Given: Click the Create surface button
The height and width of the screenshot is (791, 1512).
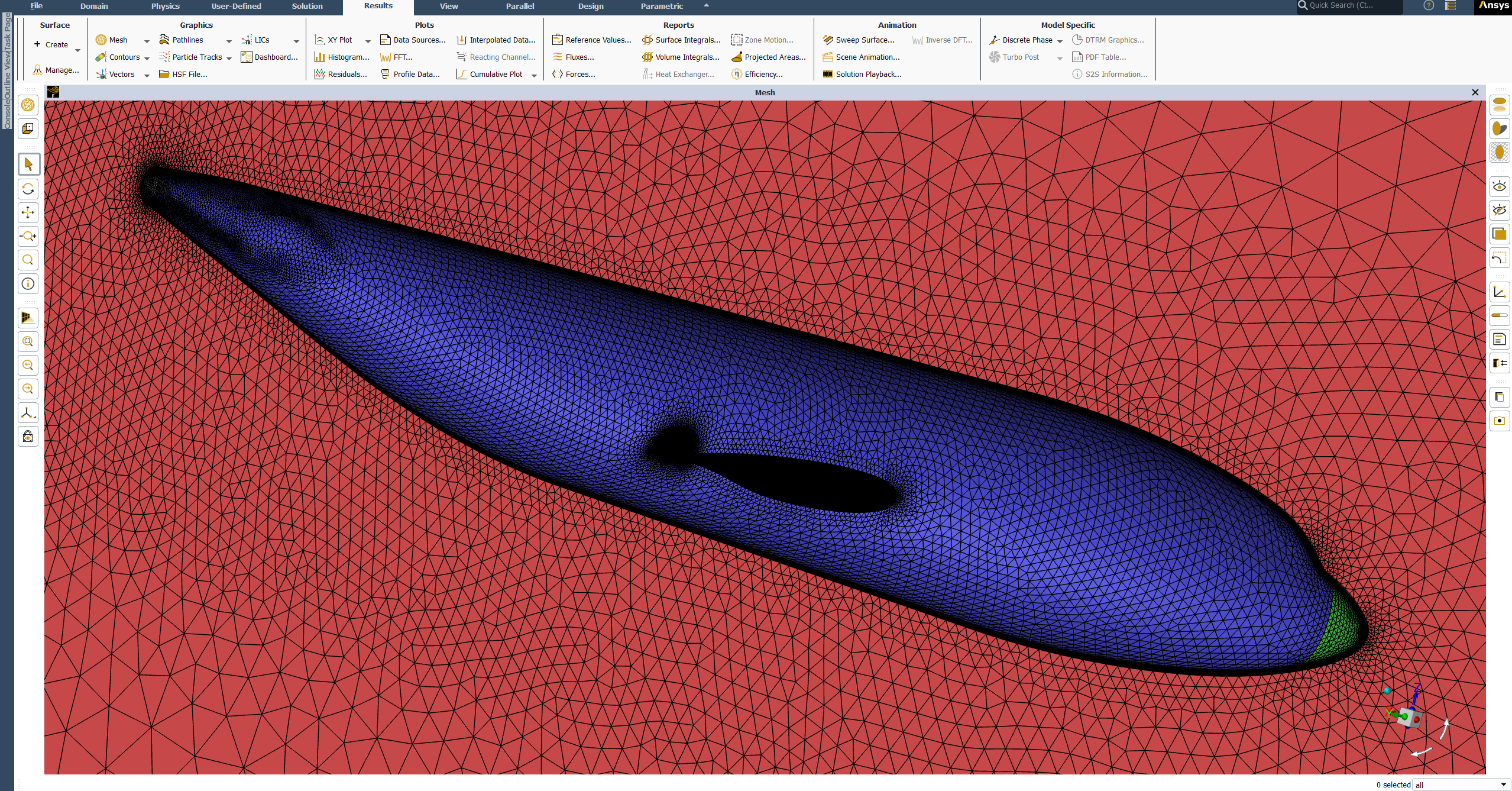Looking at the screenshot, I should pyautogui.click(x=51, y=45).
